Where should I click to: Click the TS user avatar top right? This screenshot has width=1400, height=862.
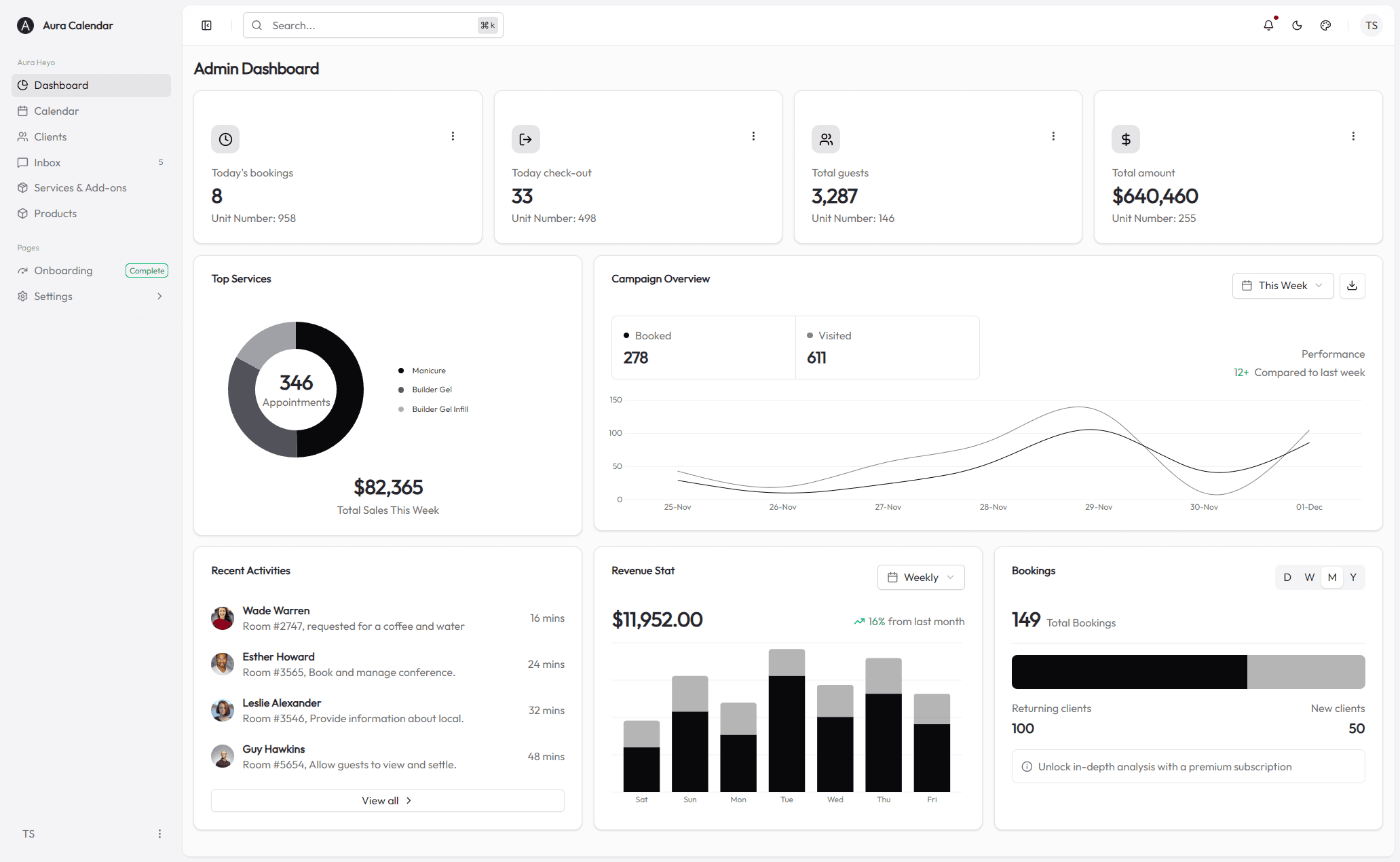(1371, 25)
